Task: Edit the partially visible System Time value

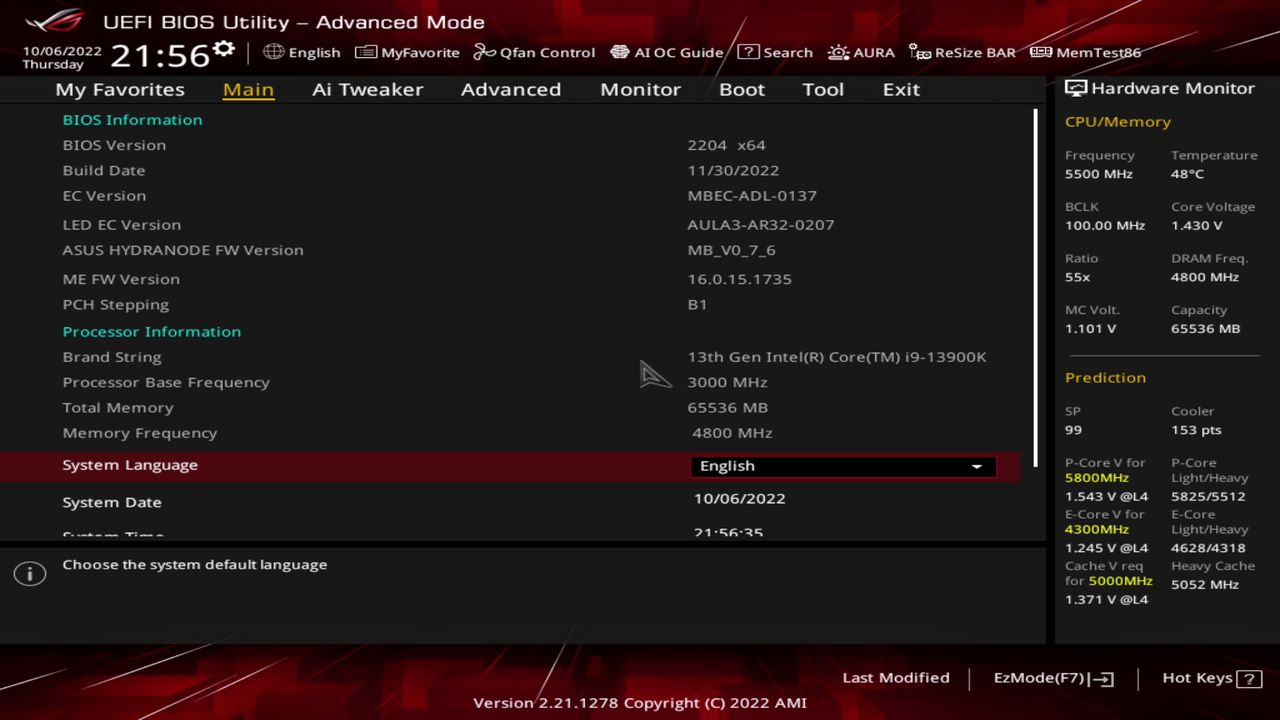Action: [x=728, y=533]
